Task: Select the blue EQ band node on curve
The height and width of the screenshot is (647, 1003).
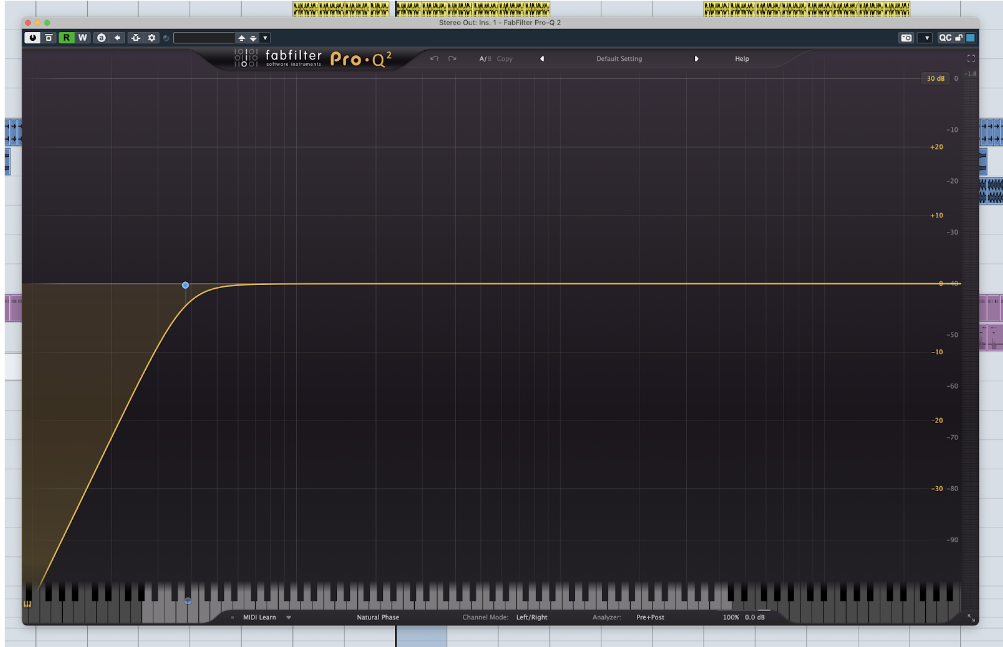Action: (x=185, y=285)
